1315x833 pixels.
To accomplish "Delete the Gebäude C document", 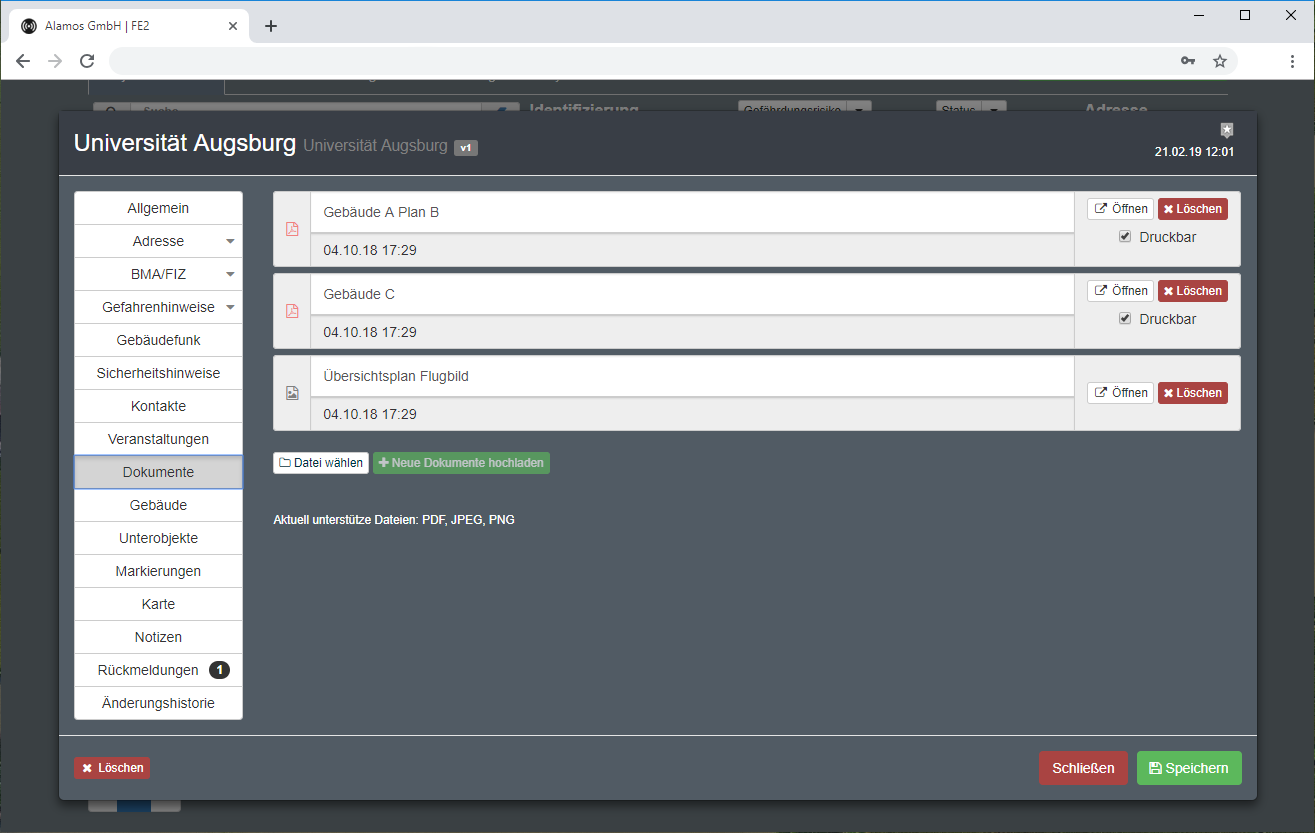I will point(1193,291).
